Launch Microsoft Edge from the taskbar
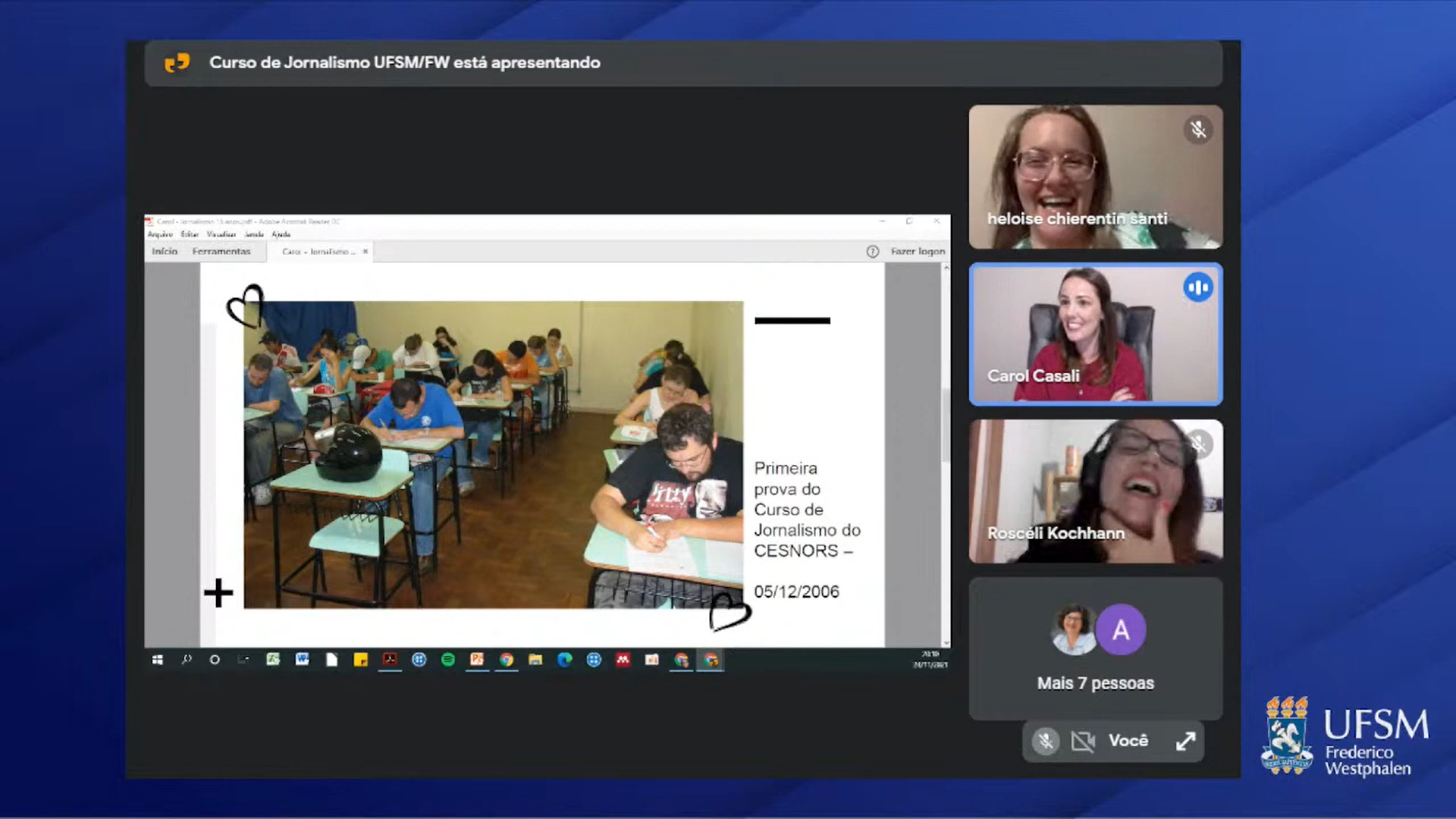Viewport: 1456px width, 819px height. tap(564, 660)
